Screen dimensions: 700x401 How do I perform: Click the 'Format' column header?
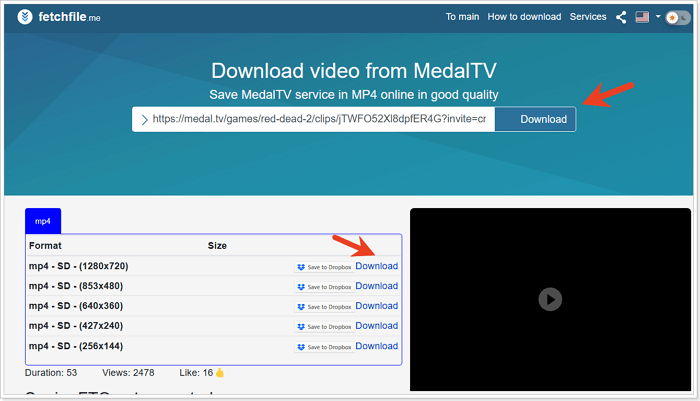(x=45, y=246)
